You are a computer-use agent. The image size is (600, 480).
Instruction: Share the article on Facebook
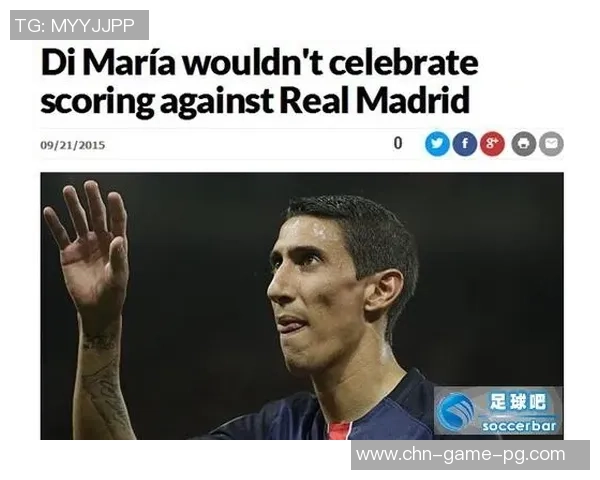tap(465, 144)
